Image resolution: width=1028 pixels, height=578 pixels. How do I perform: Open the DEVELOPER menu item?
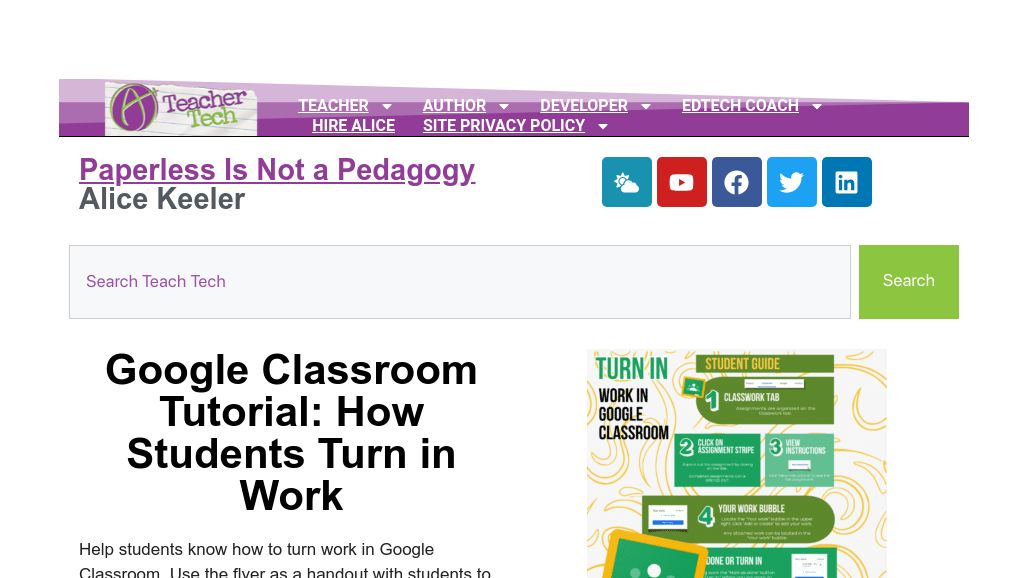pyautogui.click(x=583, y=106)
